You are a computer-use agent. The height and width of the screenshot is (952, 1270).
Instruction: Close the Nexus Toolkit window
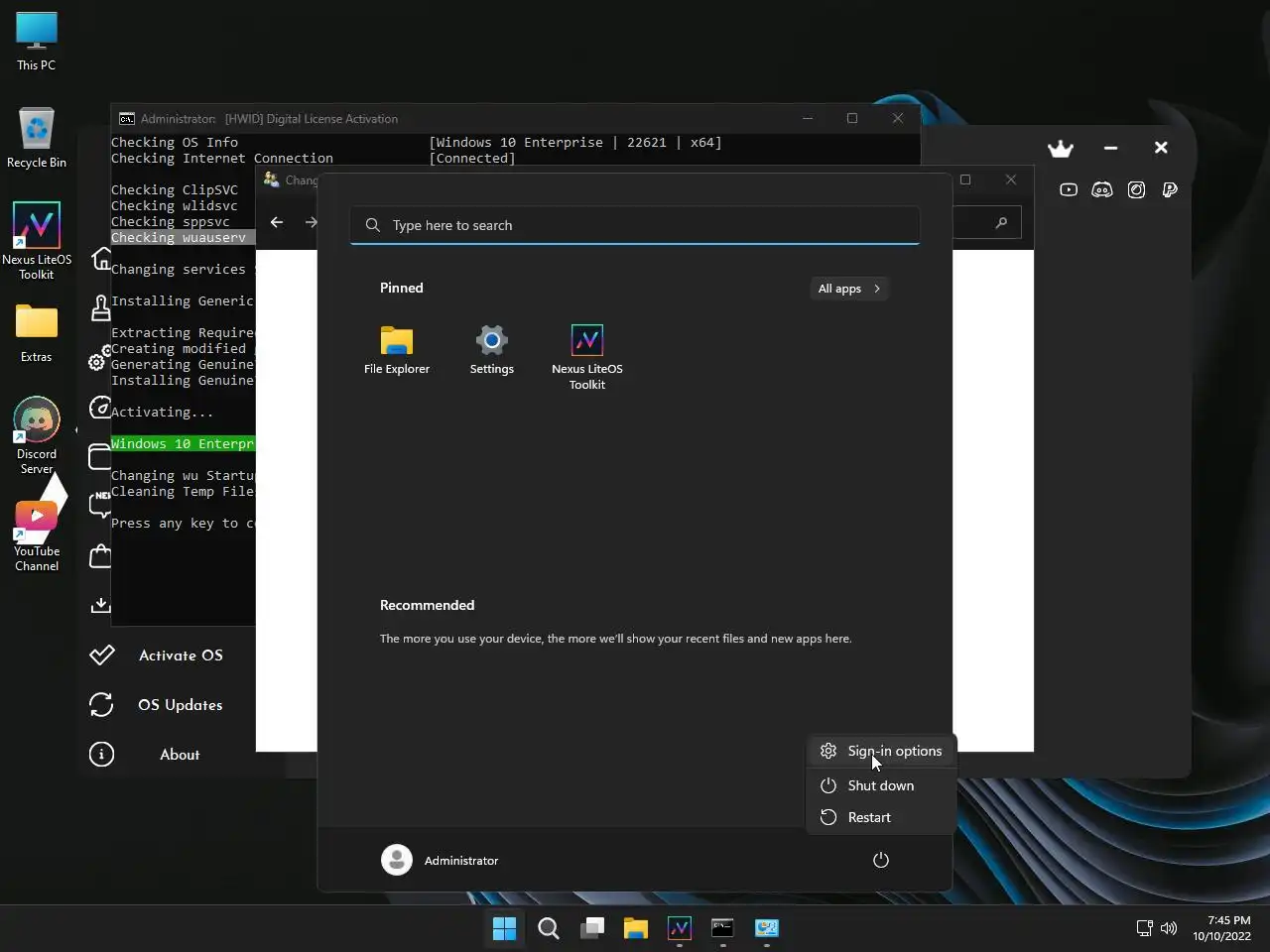[1161, 148]
